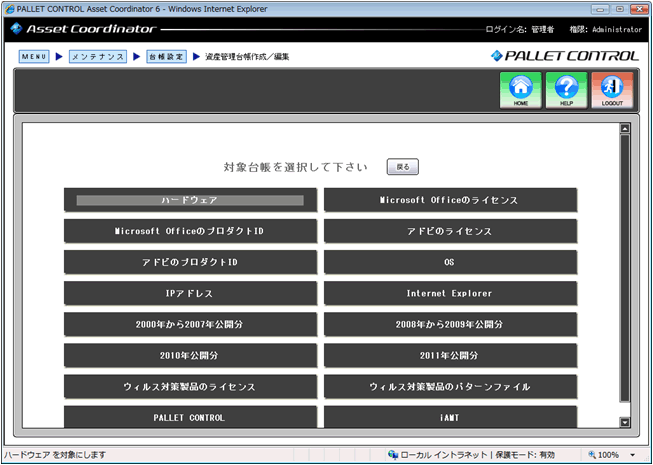Select Microsoft Officeのライセンス ledger

tap(451, 200)
